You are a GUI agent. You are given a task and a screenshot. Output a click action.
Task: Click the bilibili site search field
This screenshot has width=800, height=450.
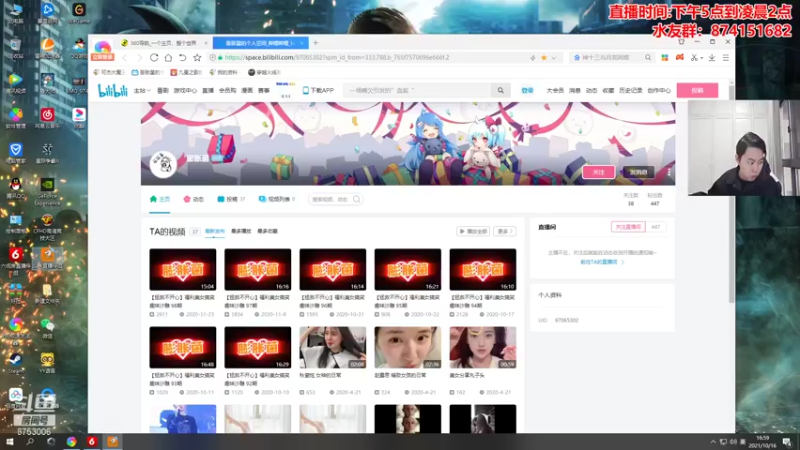(416, 90)
